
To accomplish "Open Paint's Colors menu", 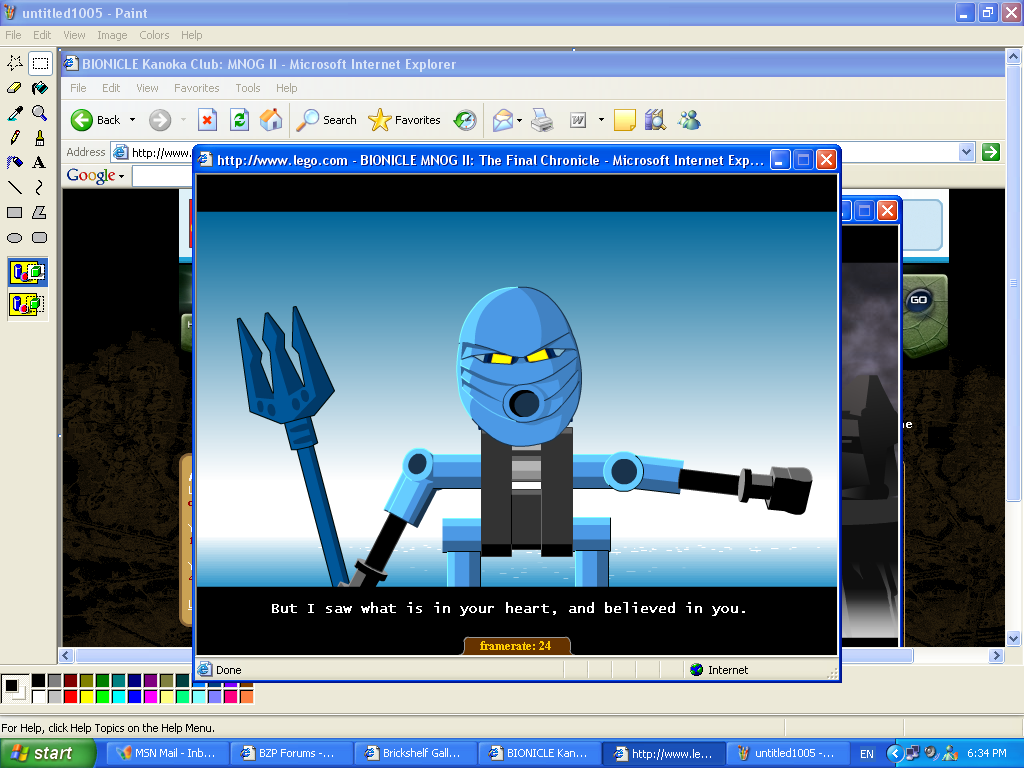I will click(x=154, y=35).
